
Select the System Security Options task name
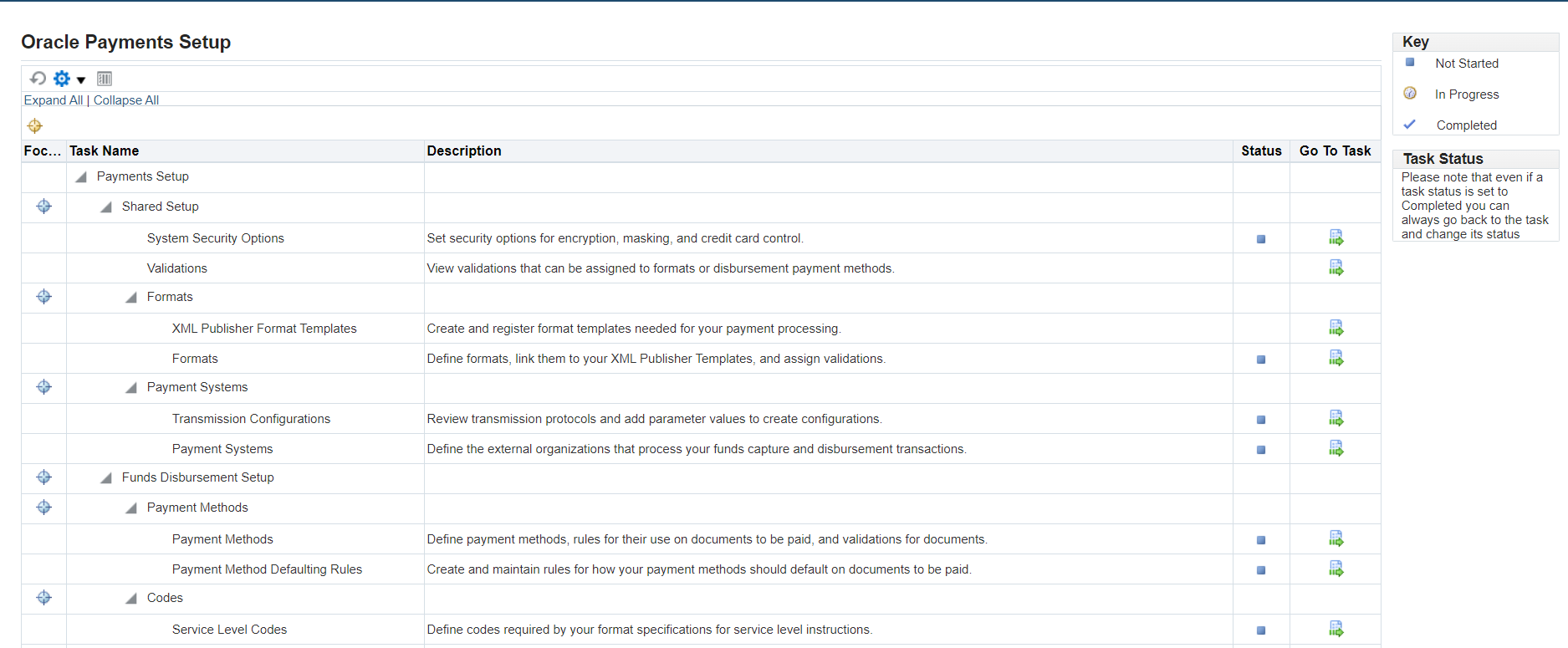point(216,238)
